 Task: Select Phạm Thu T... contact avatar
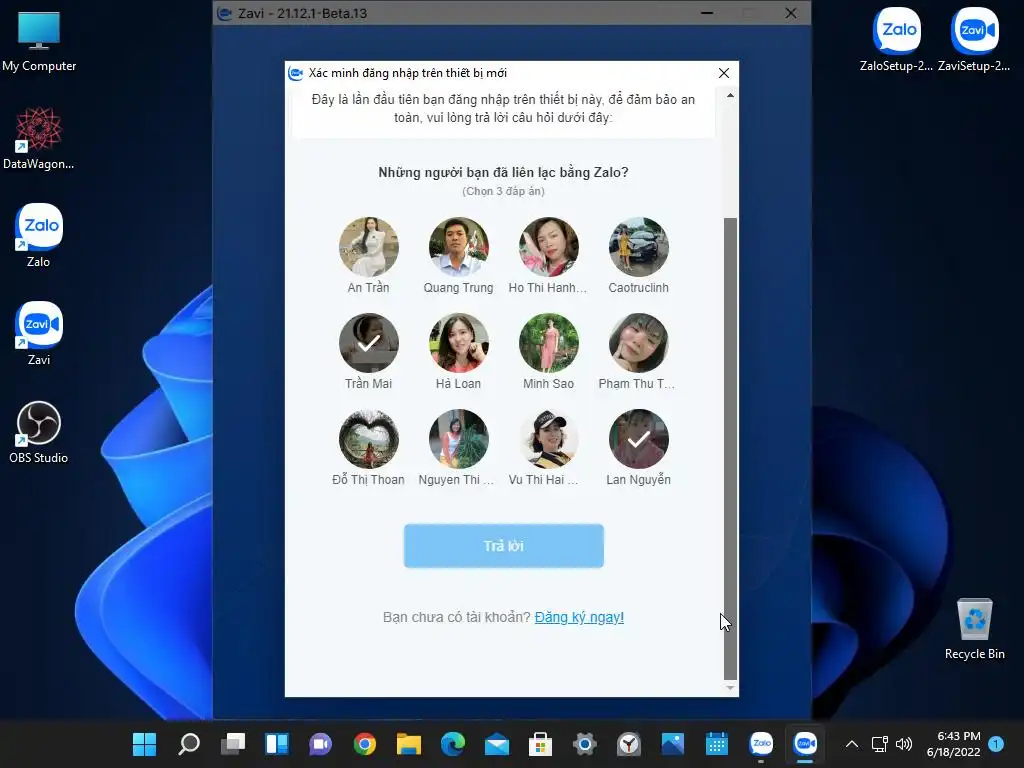[639, 343]
